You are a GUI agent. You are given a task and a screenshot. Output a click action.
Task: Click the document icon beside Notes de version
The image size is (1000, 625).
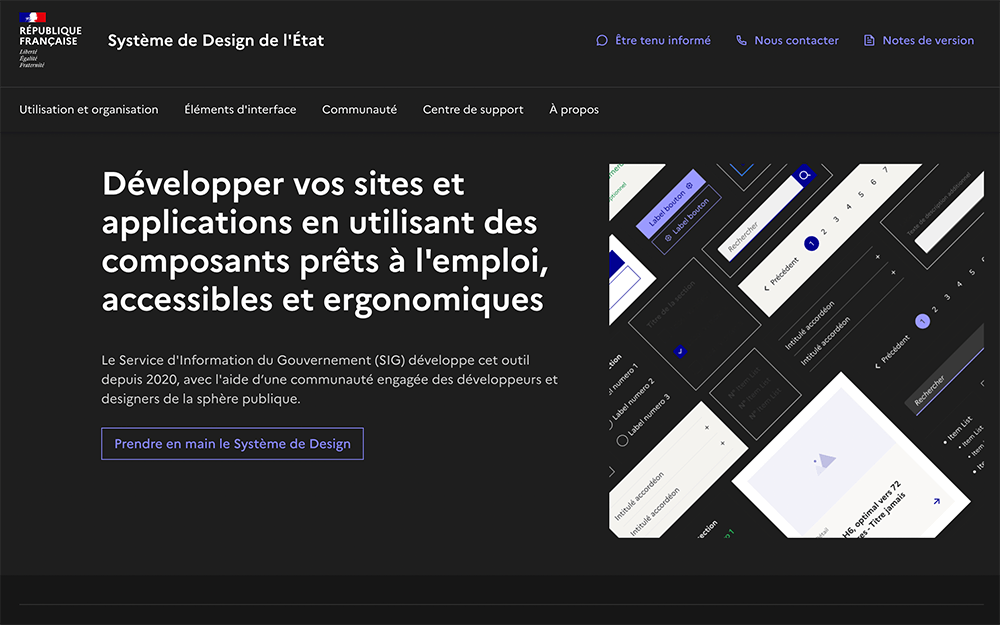coord(869,41)
